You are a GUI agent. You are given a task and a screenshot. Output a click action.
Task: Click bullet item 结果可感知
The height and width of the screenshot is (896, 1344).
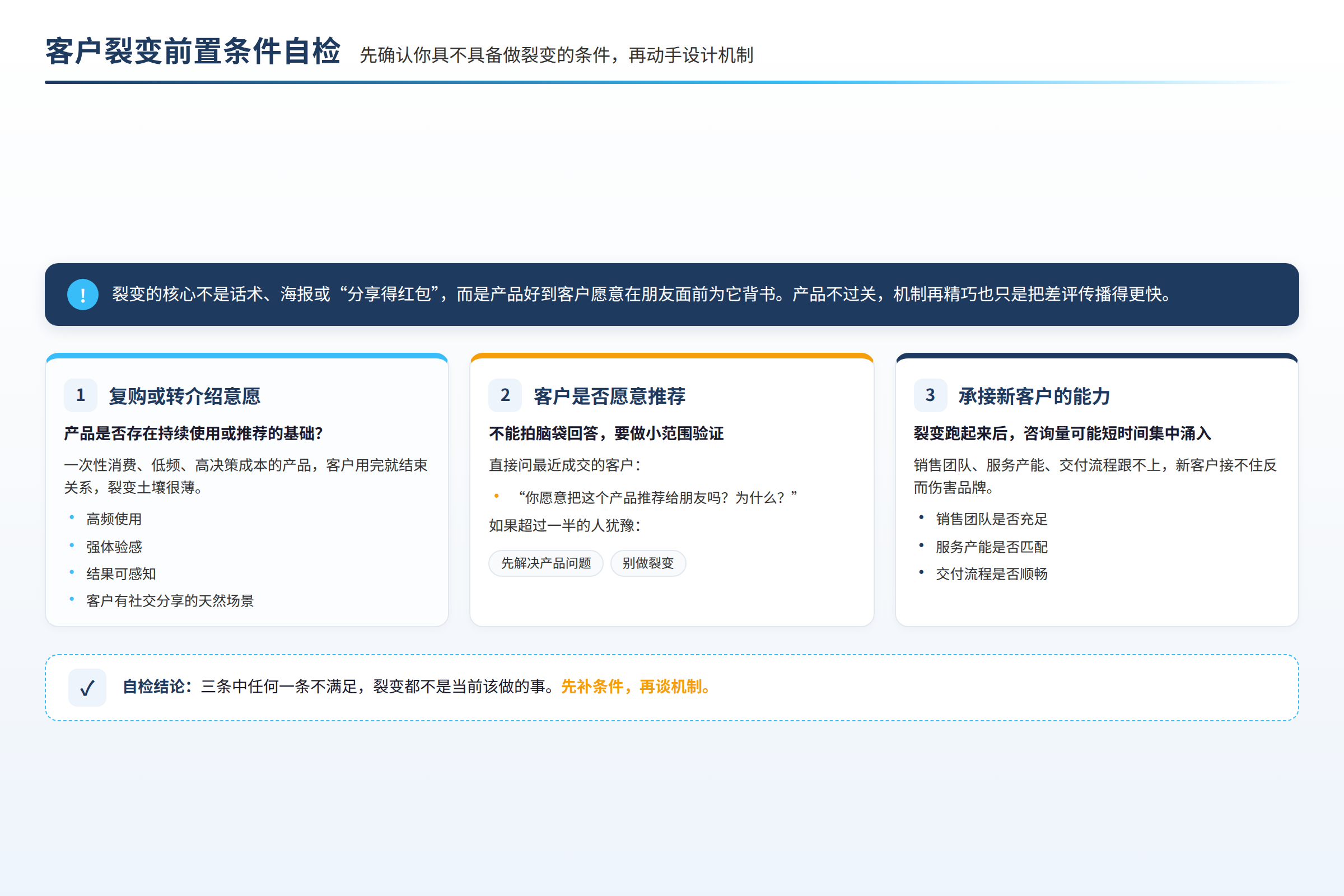pyautogui.click(x=121, y=573)
